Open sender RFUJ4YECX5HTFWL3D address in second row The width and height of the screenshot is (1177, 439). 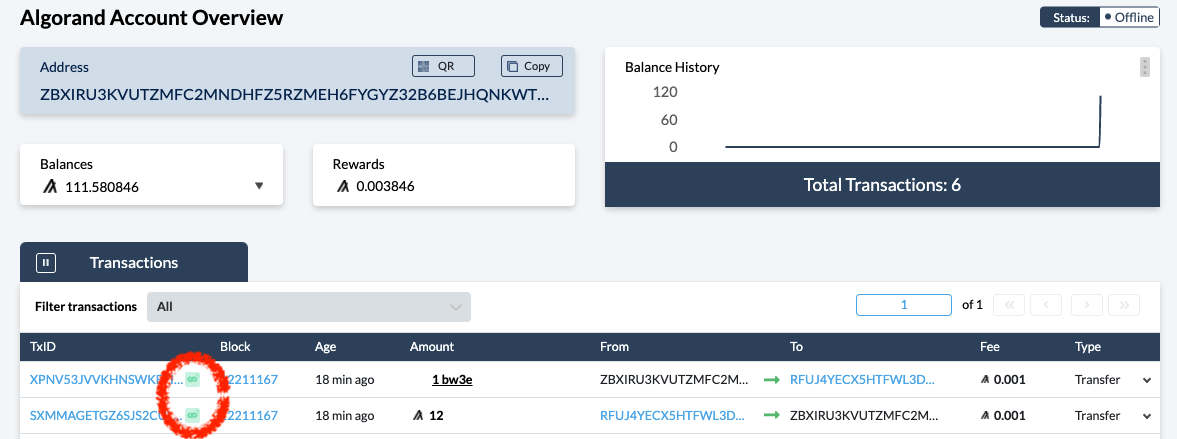pos(673,415)
